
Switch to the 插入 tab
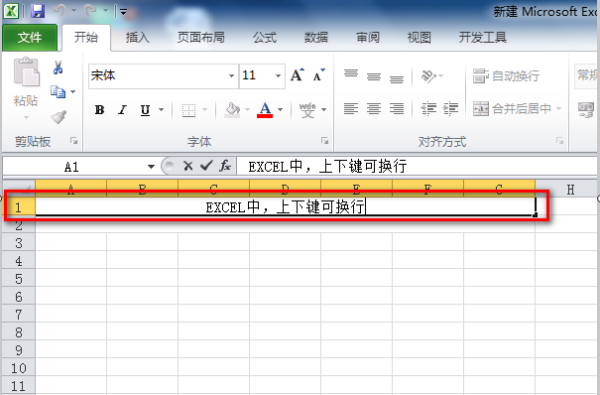tap(137, 38)
